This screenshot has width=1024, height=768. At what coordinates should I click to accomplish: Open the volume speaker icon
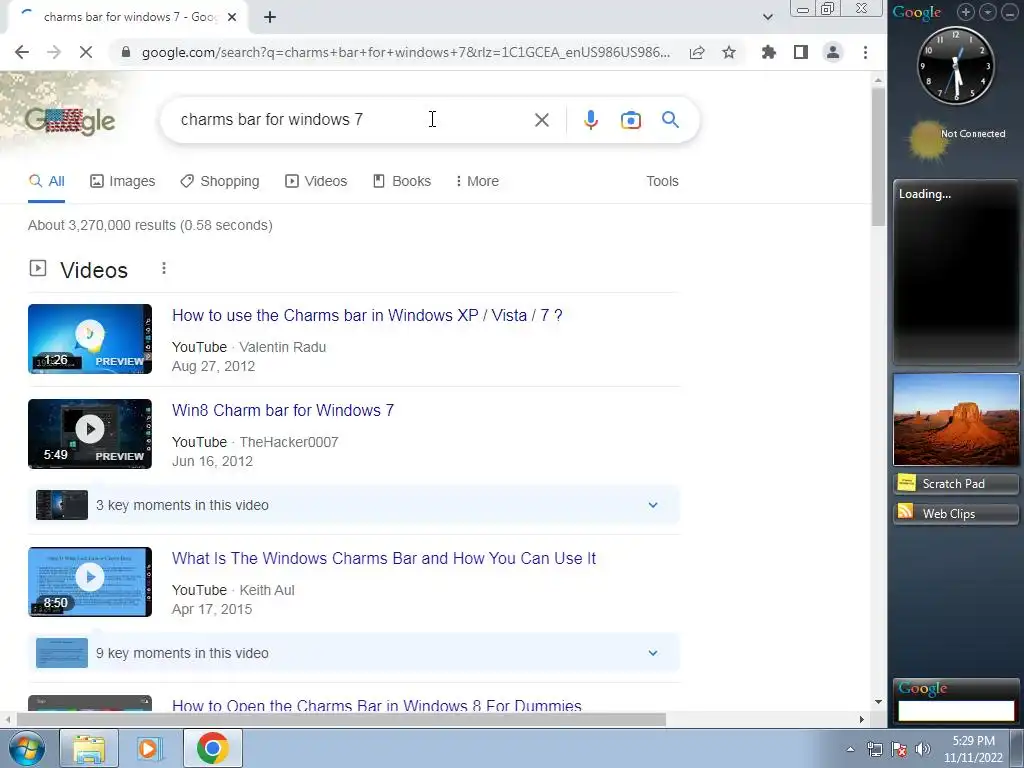[923, 749]
